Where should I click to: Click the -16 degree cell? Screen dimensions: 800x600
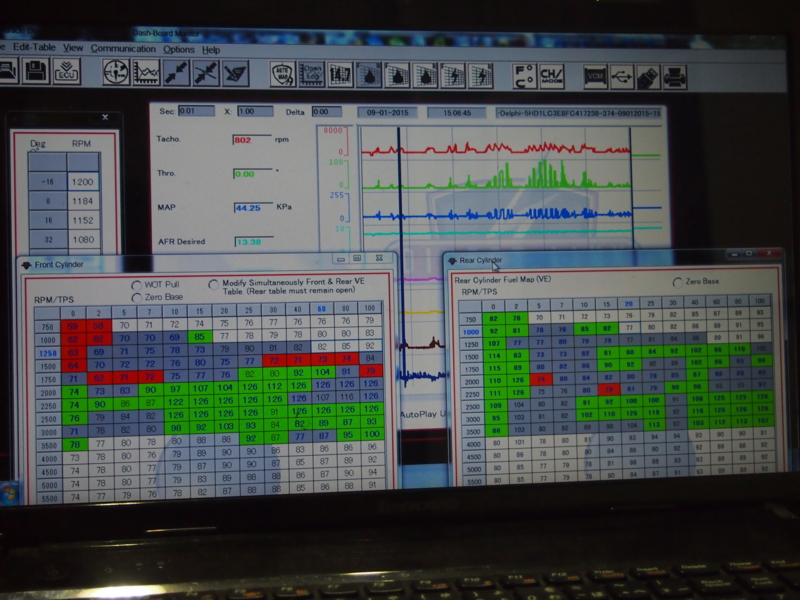pyautogui.click(x=48, y=182)
